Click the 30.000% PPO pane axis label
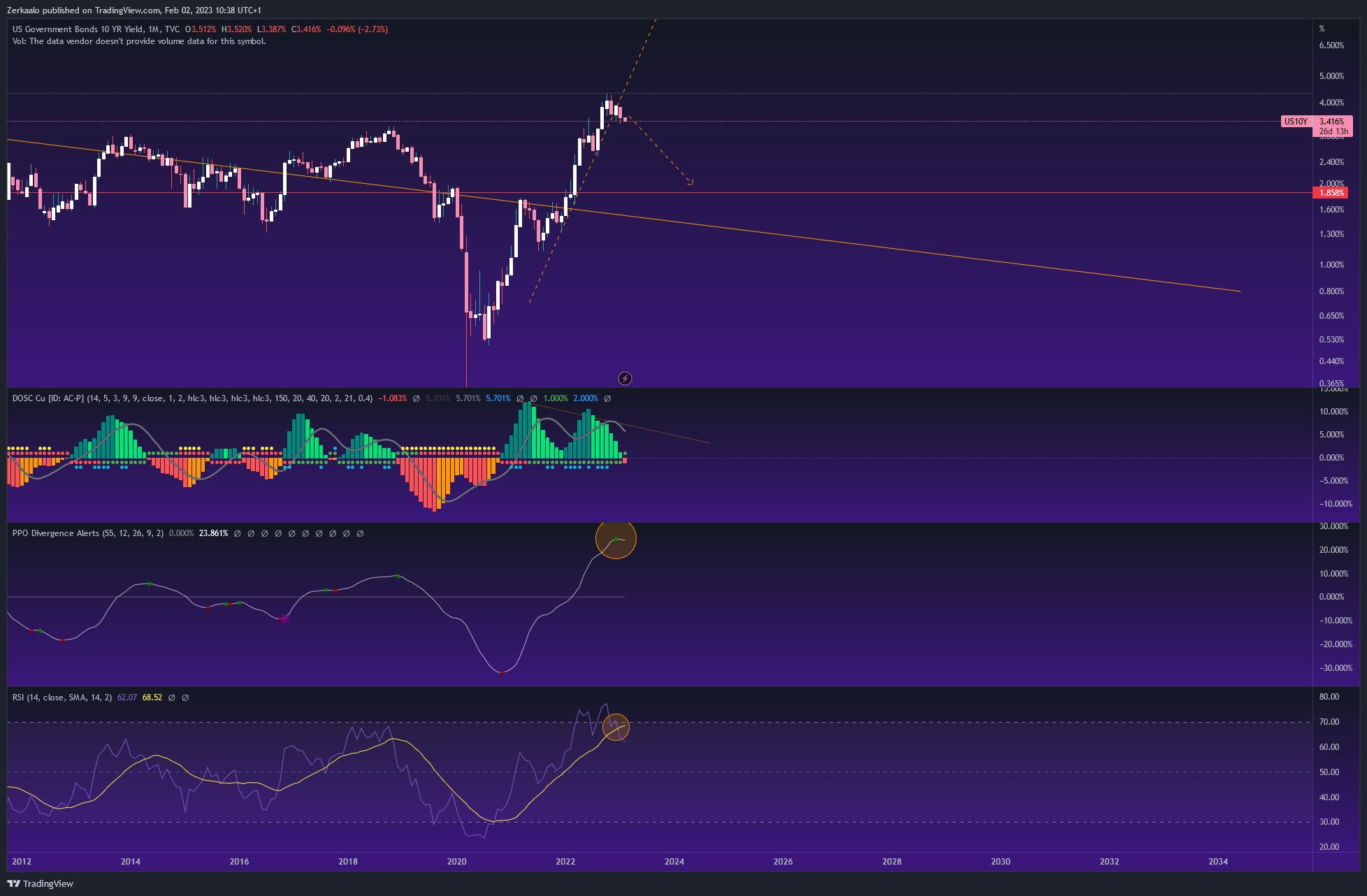The image size is (1367, 896). (1333, 526)
